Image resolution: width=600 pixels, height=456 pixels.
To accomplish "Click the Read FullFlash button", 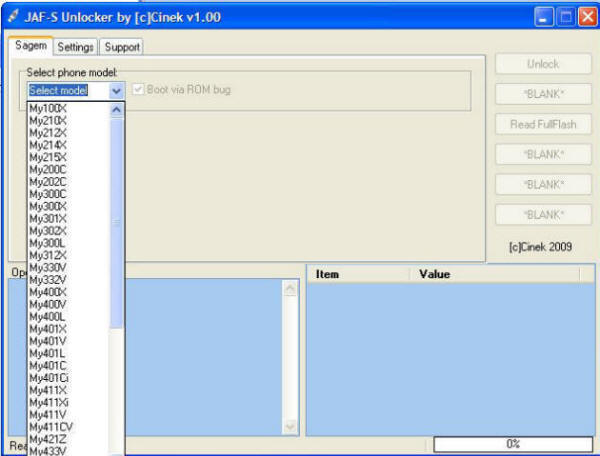I will (x=543, y=124).
